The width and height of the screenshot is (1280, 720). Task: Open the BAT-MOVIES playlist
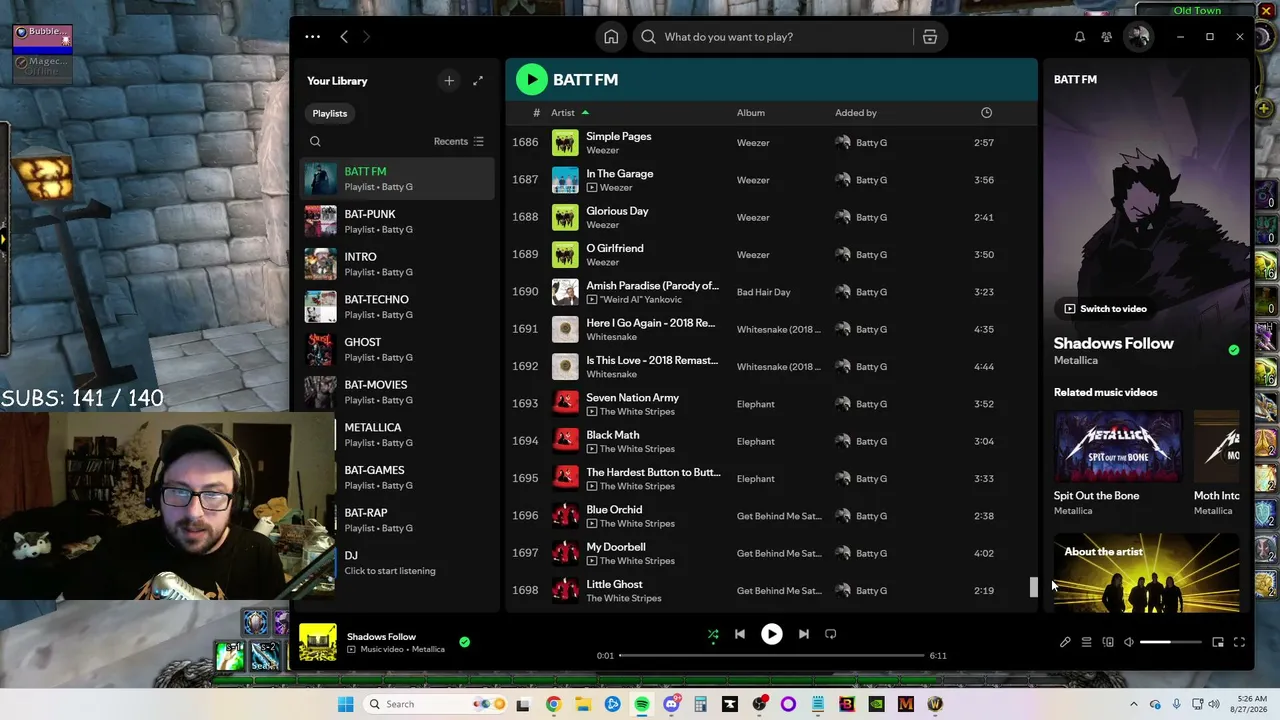(x=398, y=392)
